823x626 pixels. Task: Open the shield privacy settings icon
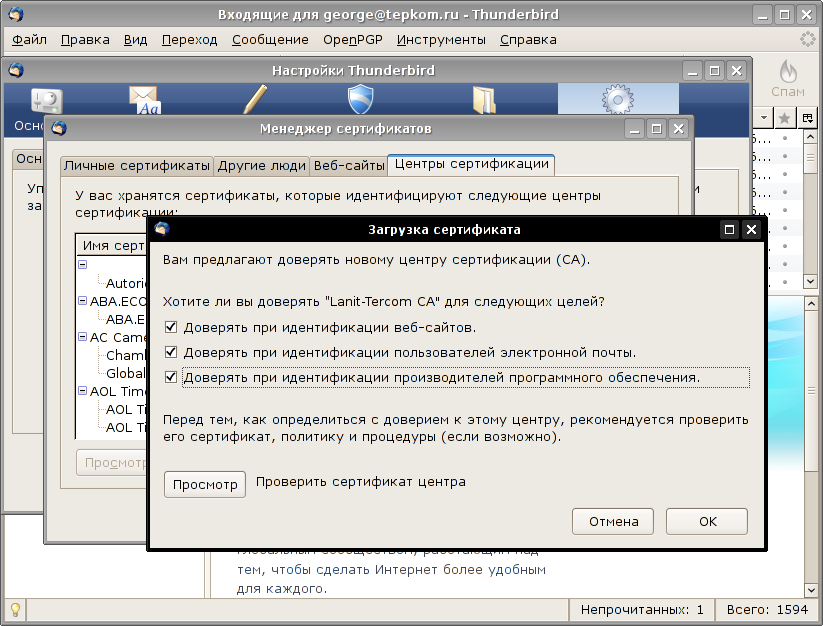[x=361, y=100]
